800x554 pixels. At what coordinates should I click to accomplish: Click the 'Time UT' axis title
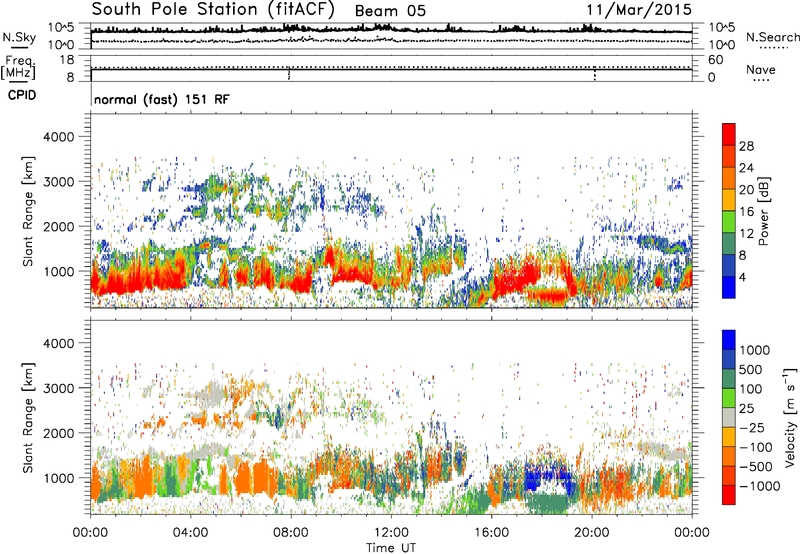391,547
